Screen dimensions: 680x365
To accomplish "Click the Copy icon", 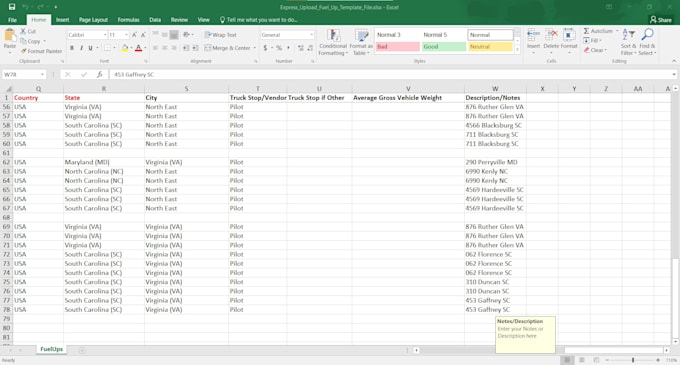I will (x=23, y=41).
